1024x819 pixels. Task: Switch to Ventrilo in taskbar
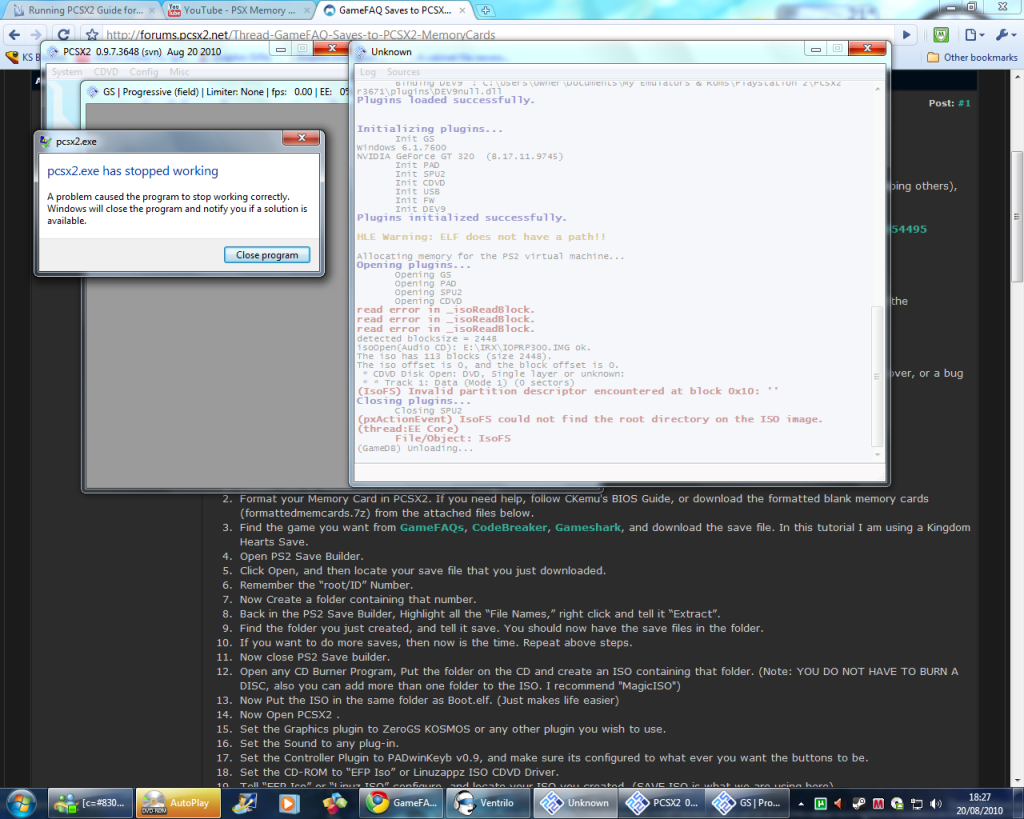488,803
